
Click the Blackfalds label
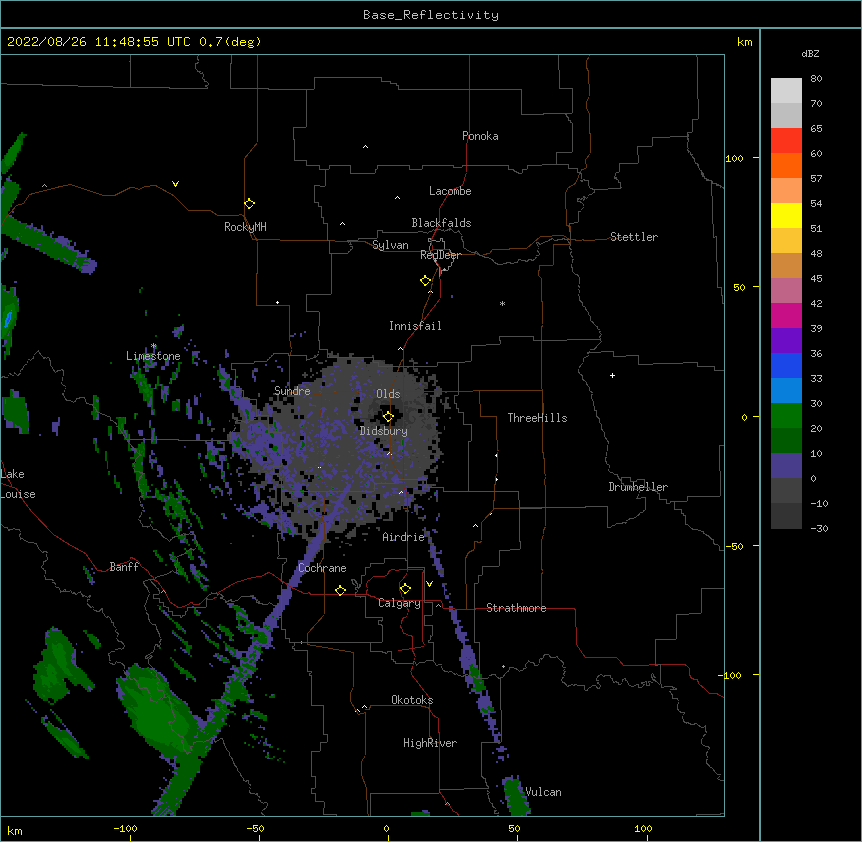(441, 223)
